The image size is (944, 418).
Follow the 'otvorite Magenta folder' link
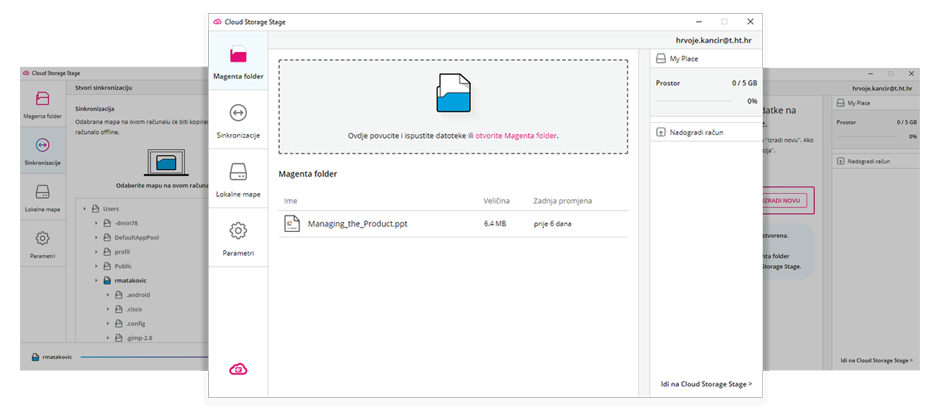516,135
